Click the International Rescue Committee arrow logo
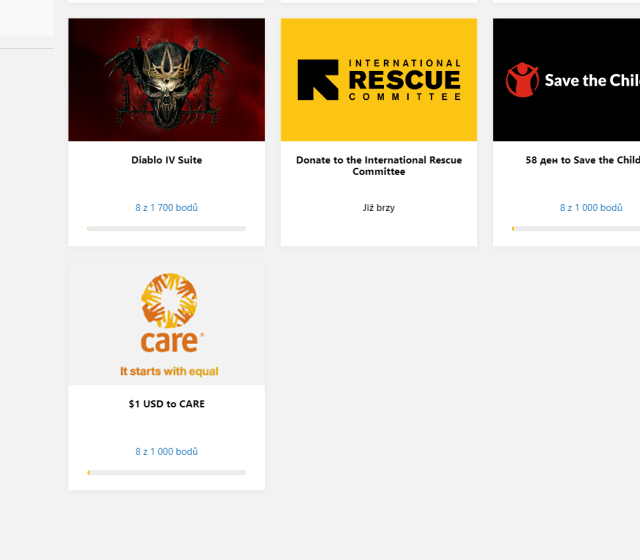The height and width of the screenshot is (560, 640). coord(318,80)
